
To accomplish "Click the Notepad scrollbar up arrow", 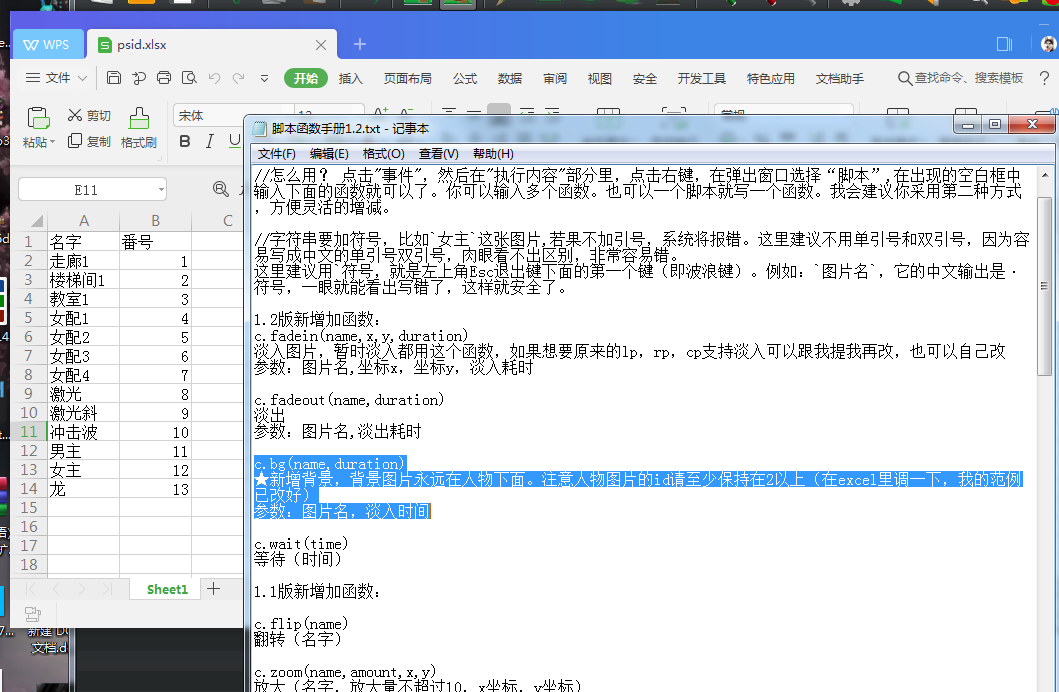I will click(x=1045, y=176).
